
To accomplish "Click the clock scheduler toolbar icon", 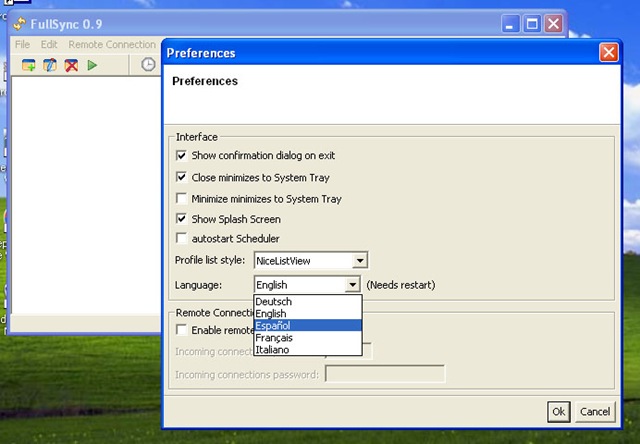I will pos(148,65).
